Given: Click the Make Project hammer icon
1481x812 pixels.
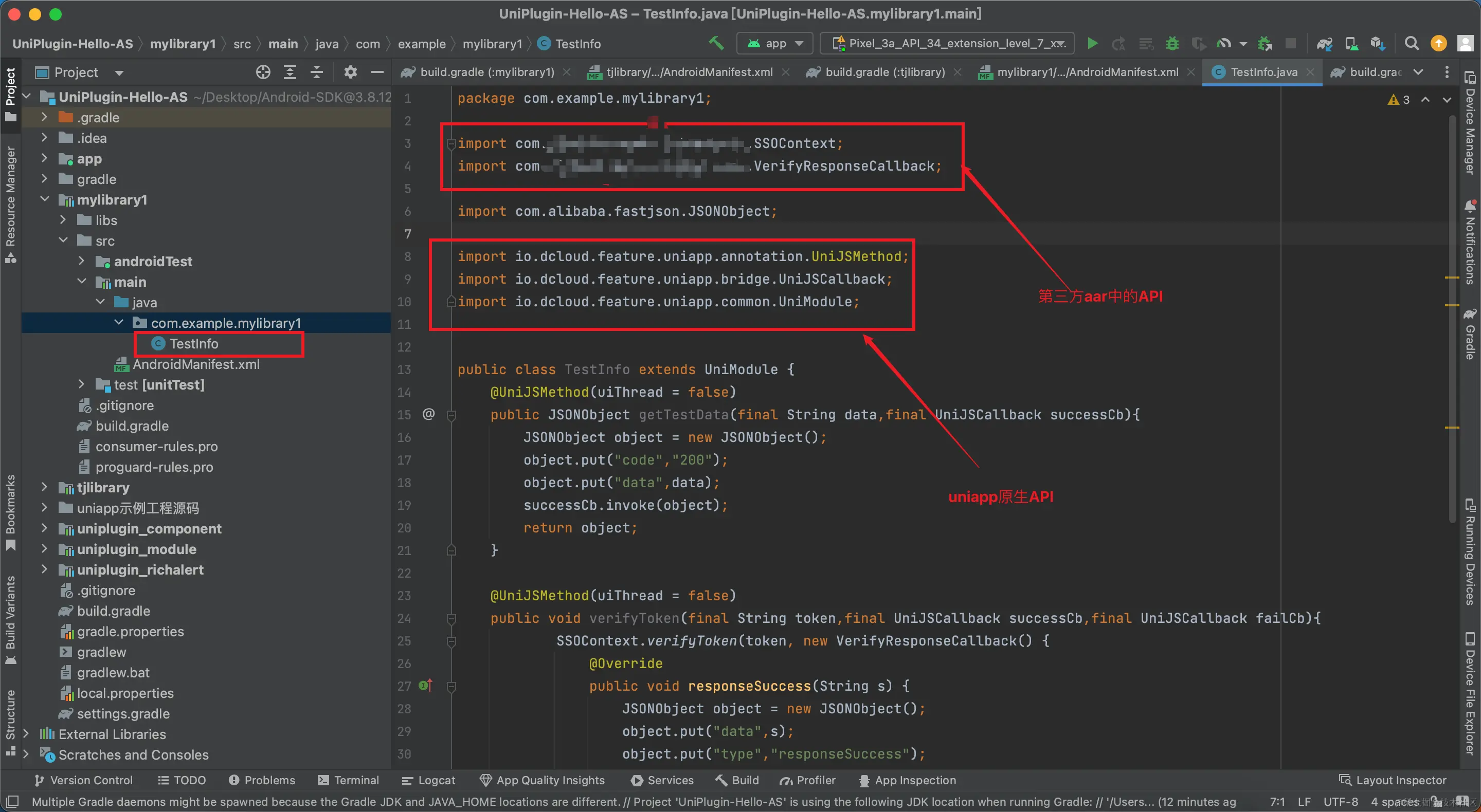Looking at the screenshot, I should pos(716,44).
